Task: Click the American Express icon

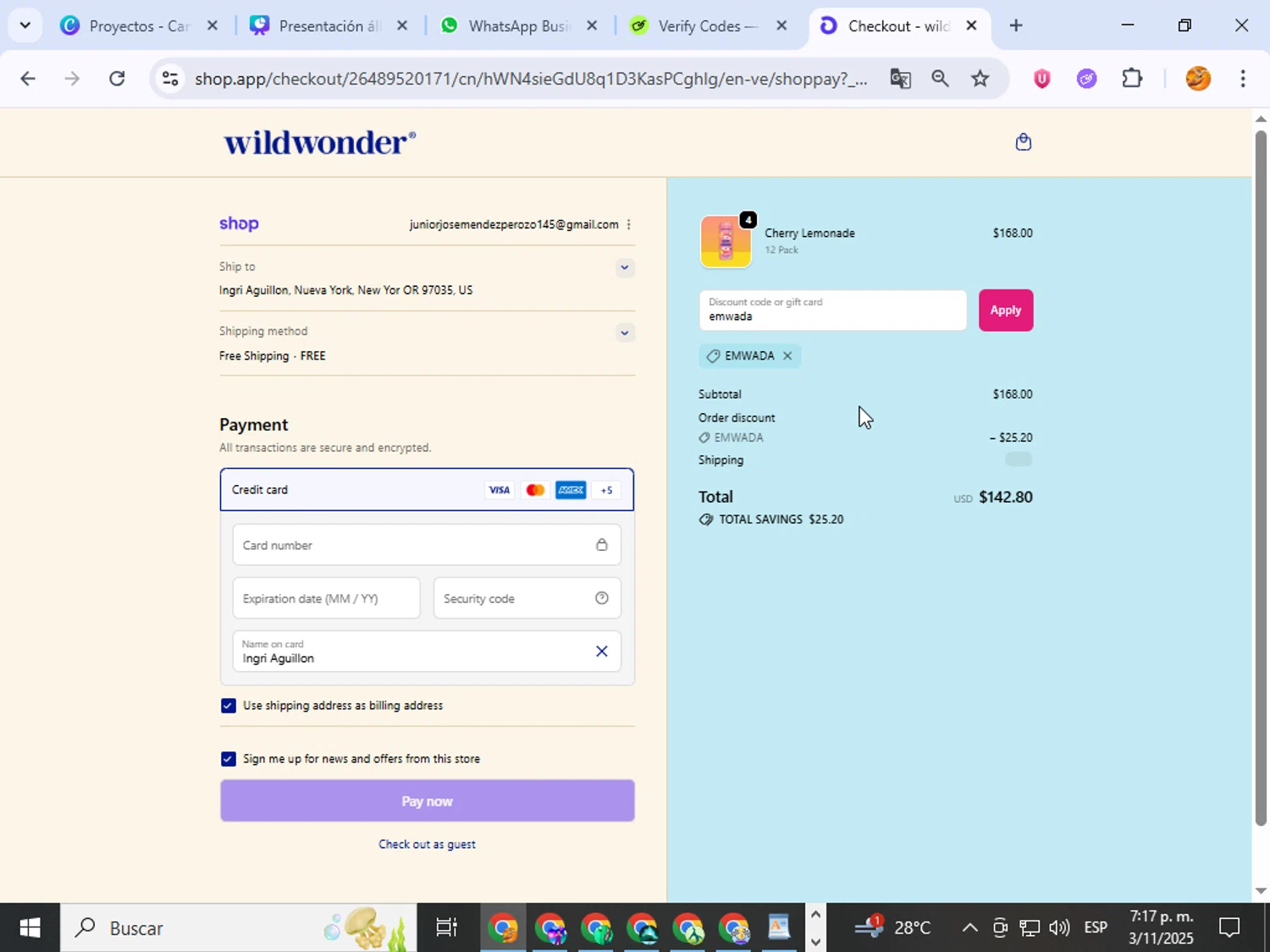Action: (x=570, y=490)
